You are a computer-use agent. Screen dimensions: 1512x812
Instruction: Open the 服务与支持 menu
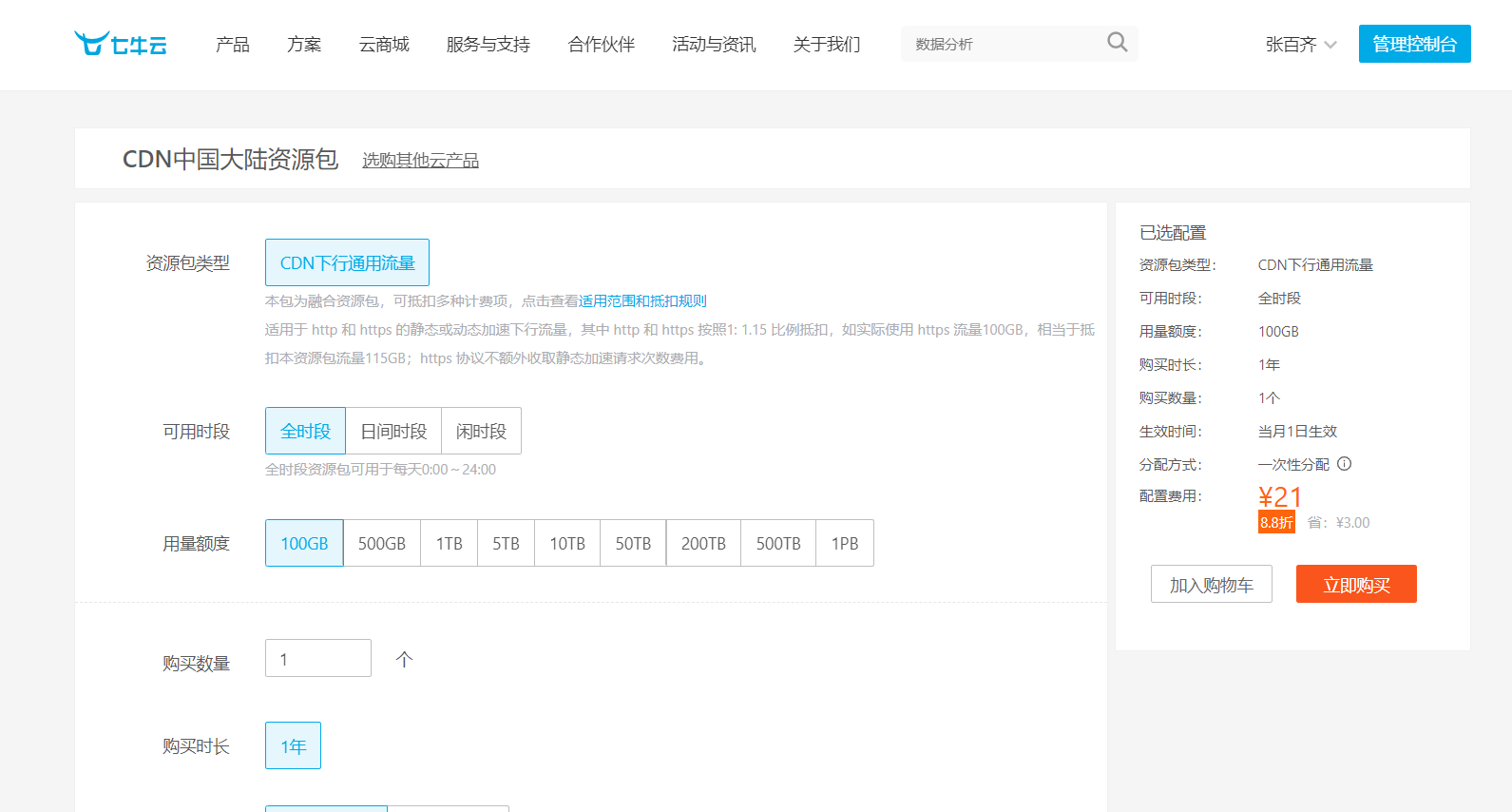pos(488,45)
